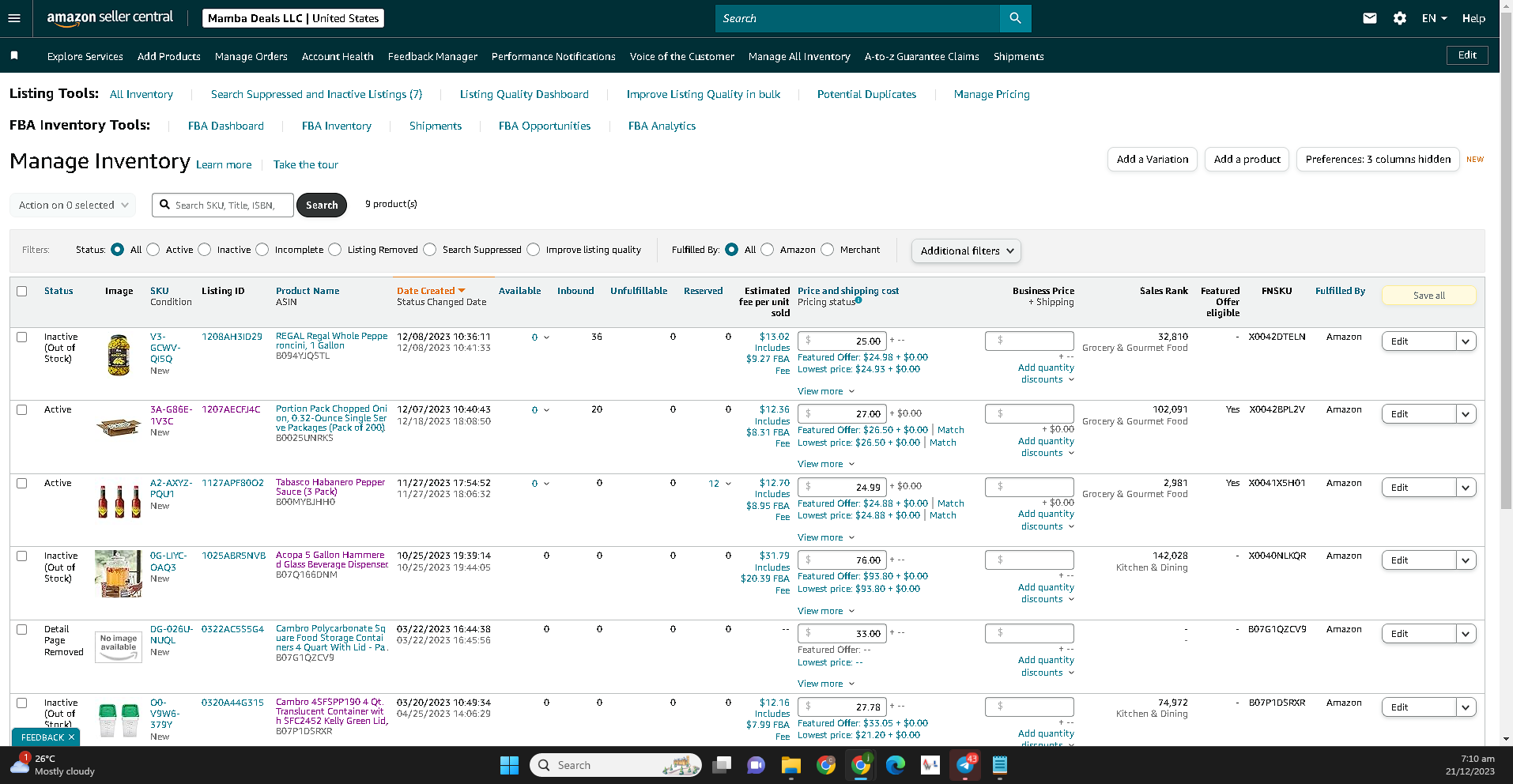Screen dimensions: 1513x784
Task: Open Windows Start menu
Action: tap(509, 765)
